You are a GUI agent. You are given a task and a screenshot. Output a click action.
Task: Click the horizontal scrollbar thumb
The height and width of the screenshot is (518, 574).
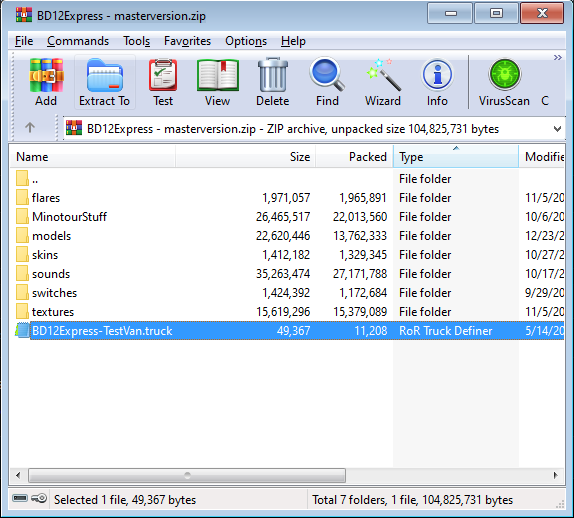[187, 476]
